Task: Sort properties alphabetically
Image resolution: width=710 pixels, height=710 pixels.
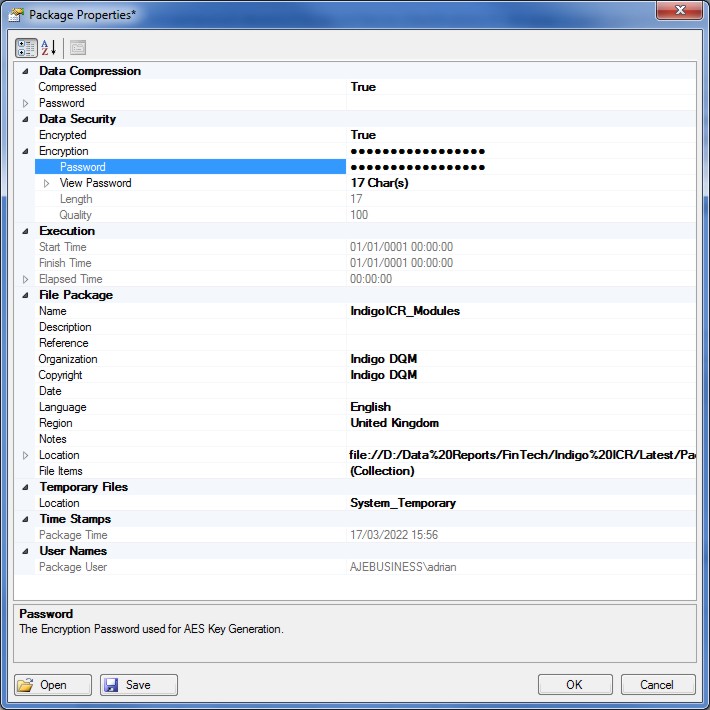Action: [x=49, y=47]
